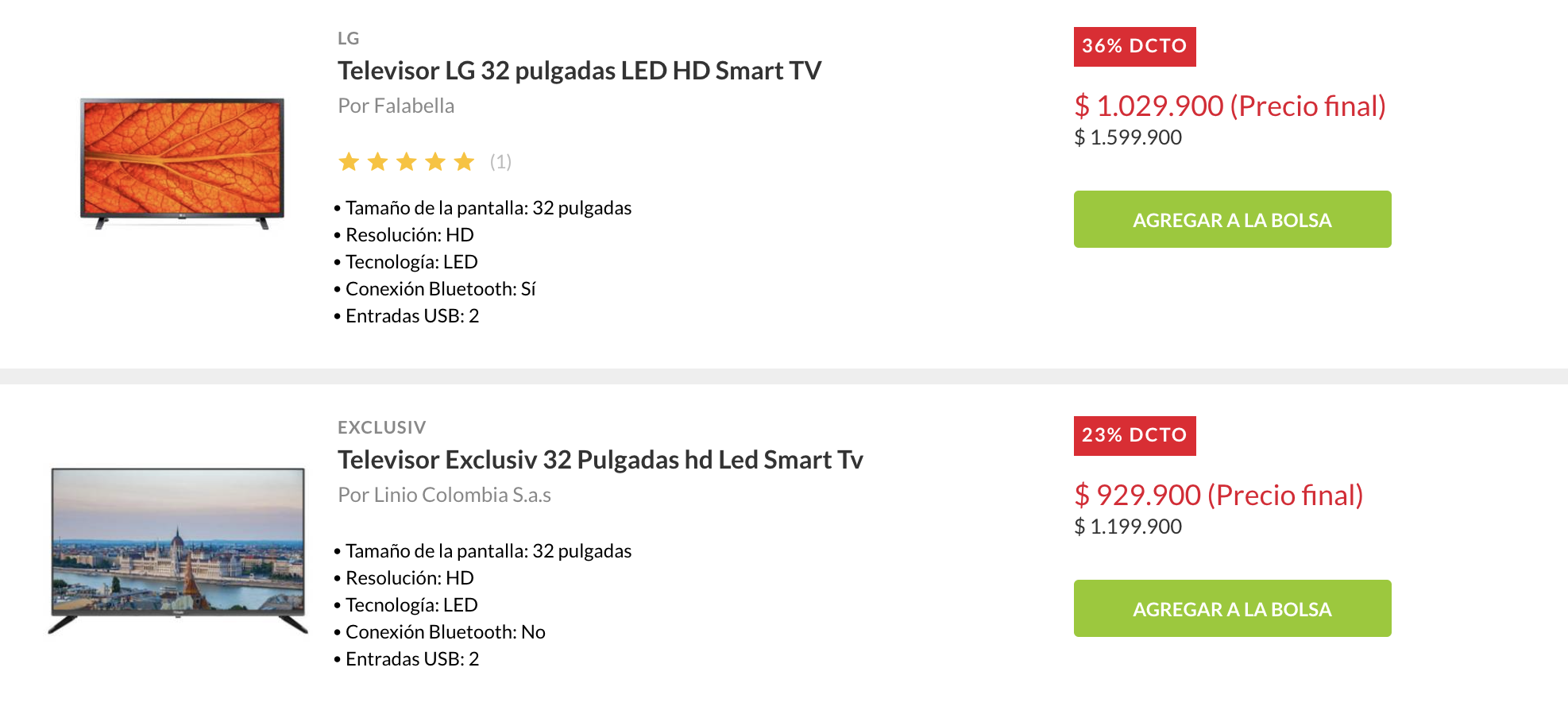Open the Exclusiv television product image

[x=178, y=550]
